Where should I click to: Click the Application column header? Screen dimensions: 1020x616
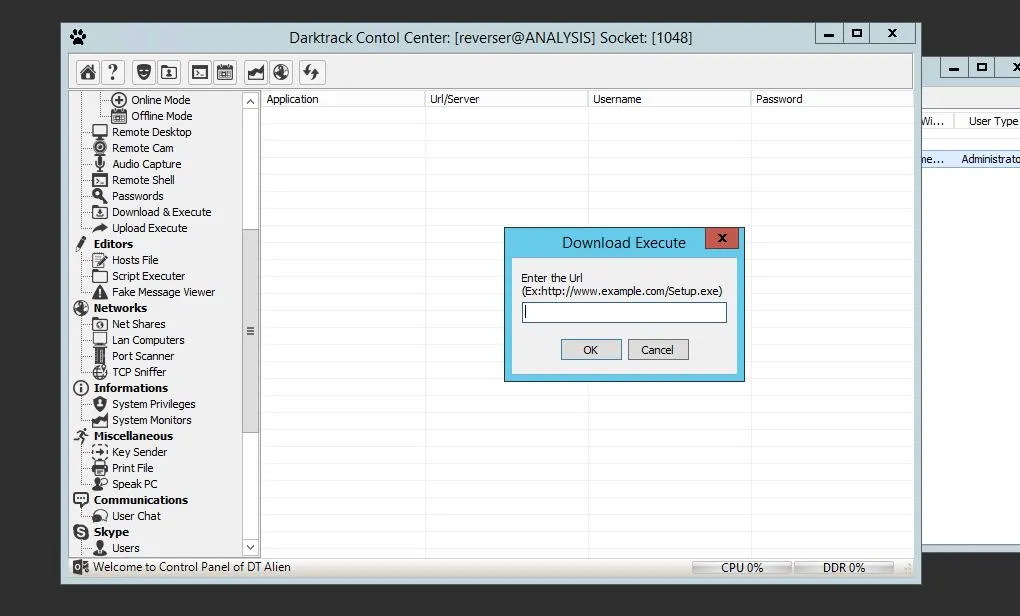(x=343, y=99)
